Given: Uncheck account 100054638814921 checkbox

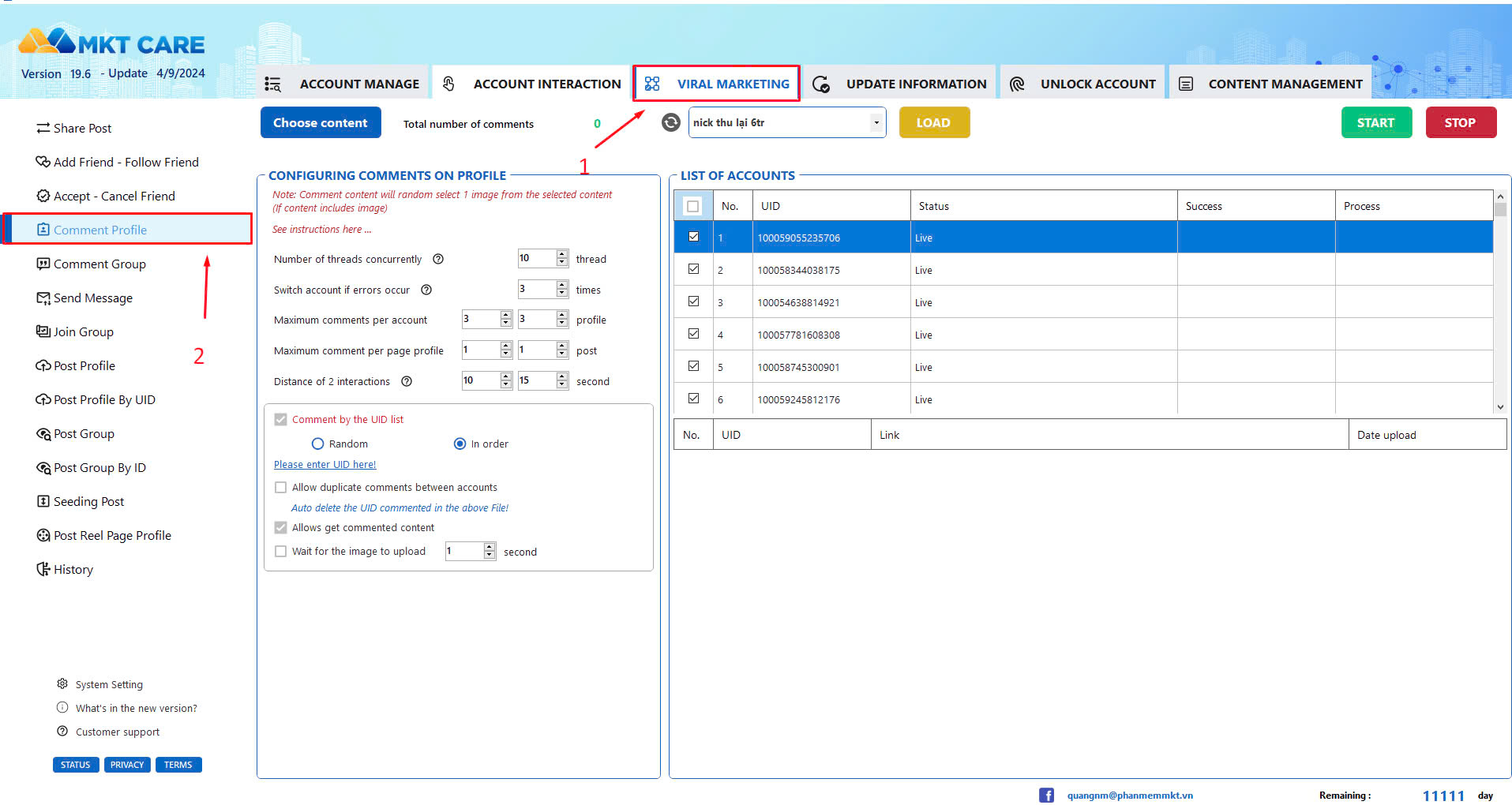Looking at the screenshot, I should coord(693,301).
